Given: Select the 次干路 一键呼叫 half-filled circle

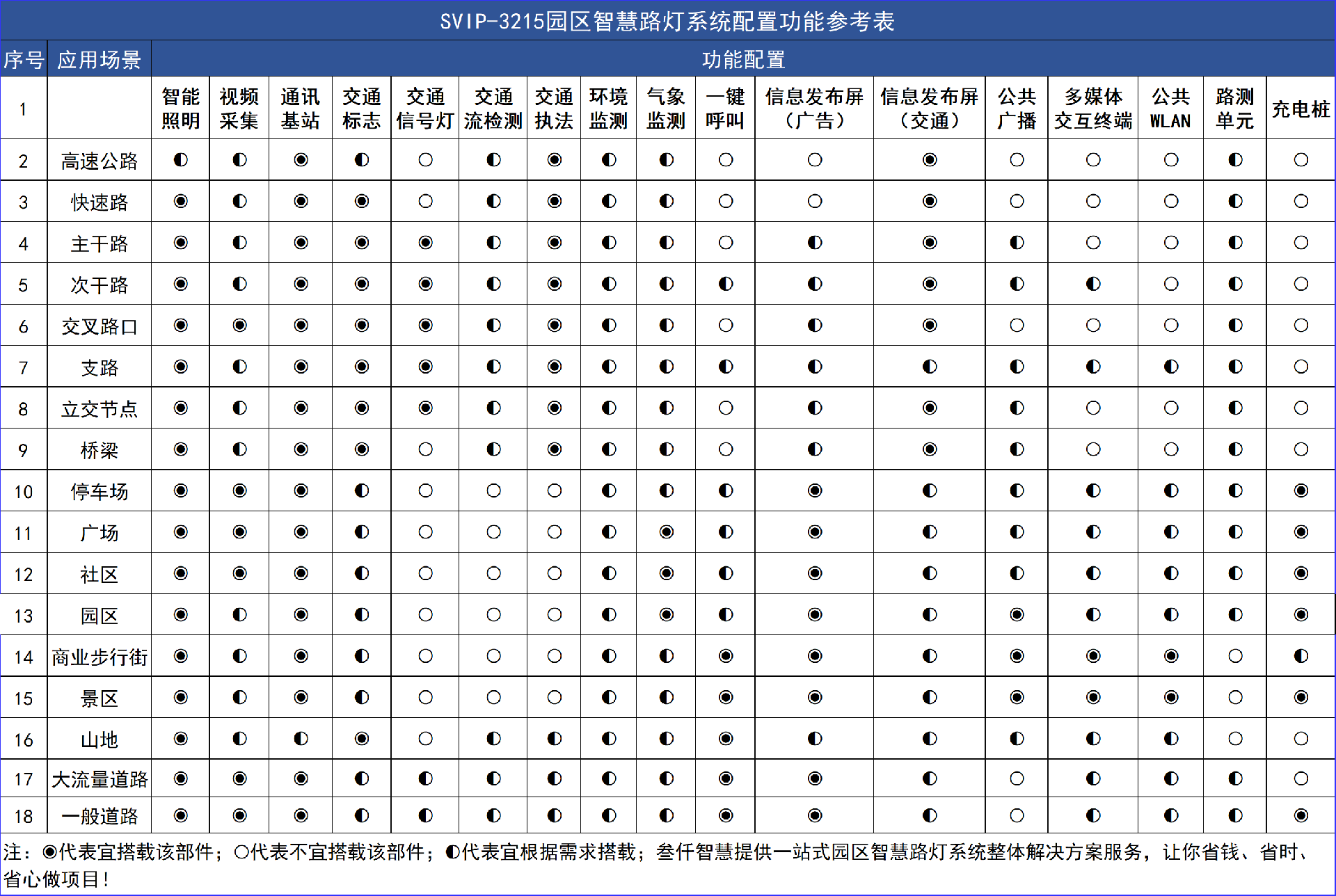Looking at the screenshot, I should 726,284.
